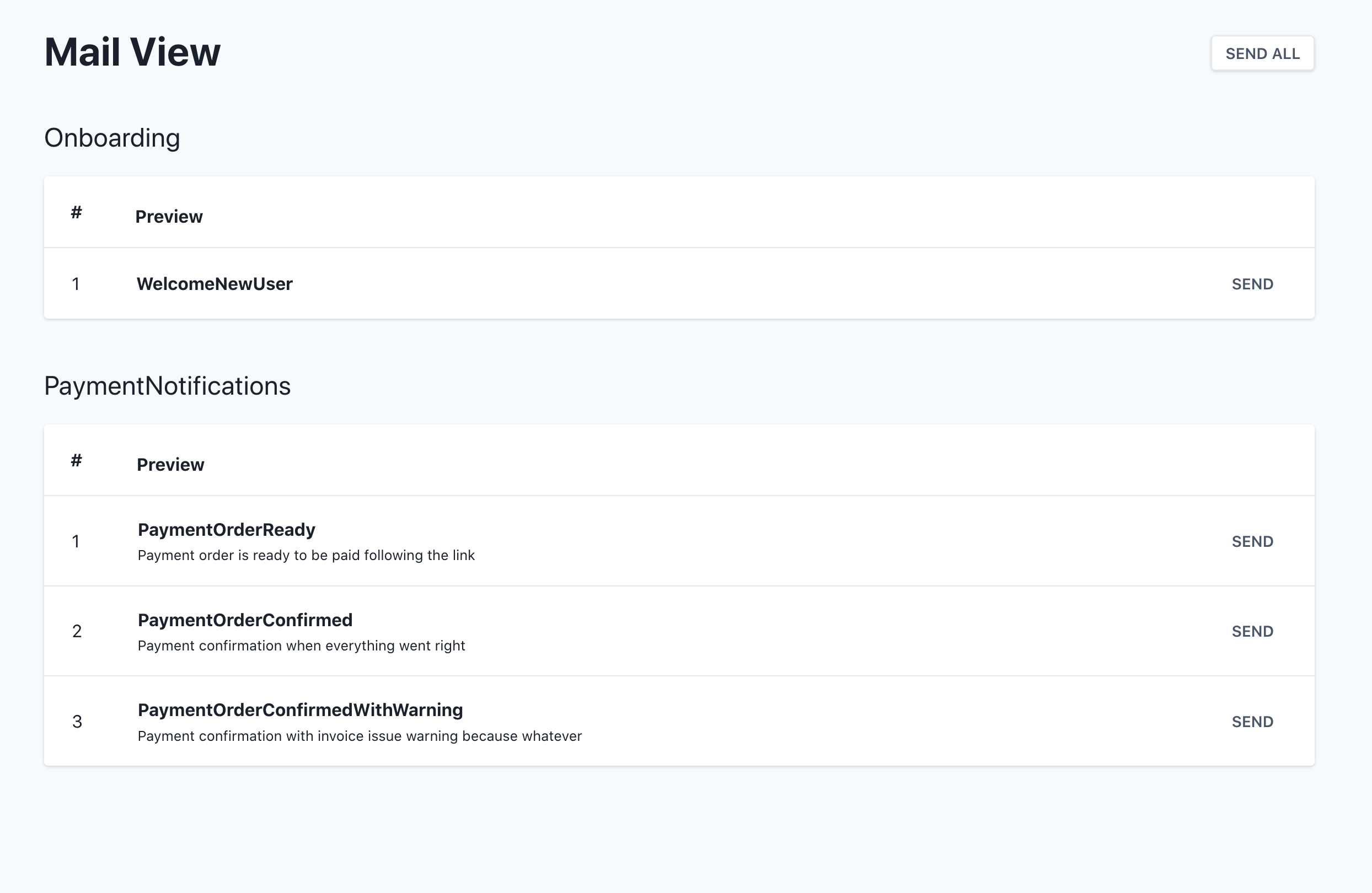Open the PaymentOrderConfirmedWithWarning preview
1372x893 pixels.
point(300,710)
